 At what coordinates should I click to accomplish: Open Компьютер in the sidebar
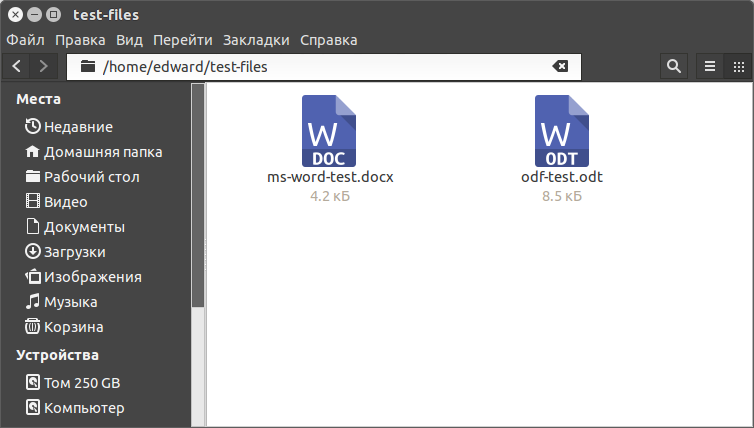point(84,408)
